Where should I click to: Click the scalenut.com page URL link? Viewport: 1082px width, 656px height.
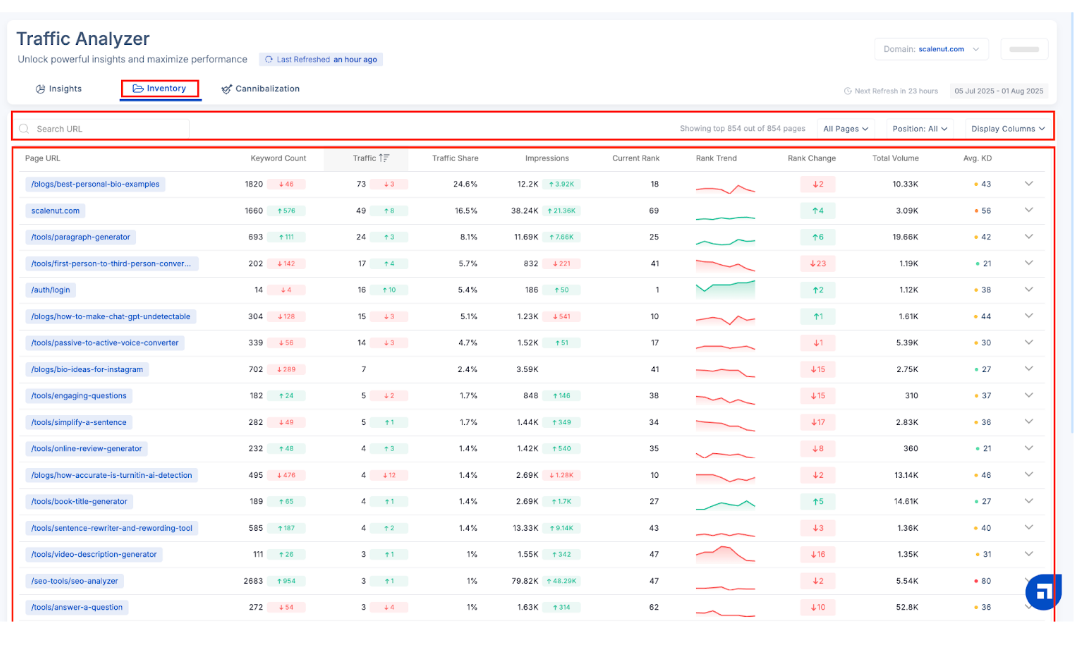[56, 211]
